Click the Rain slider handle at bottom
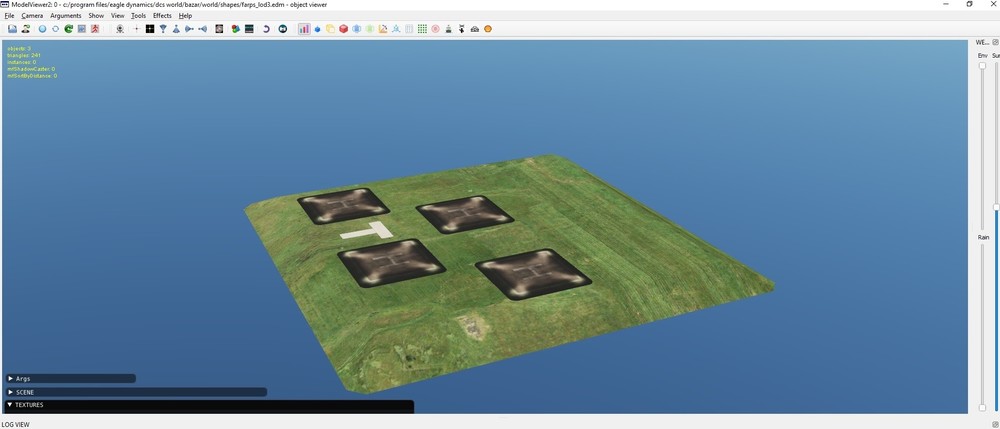Screen dimensions: 1000x429 982,407
